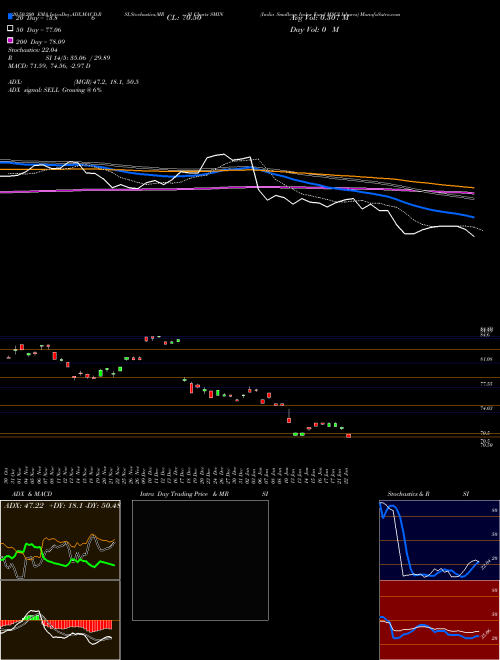Click the orange moving average line's right end
500x660 pixels.
point(473,187)
